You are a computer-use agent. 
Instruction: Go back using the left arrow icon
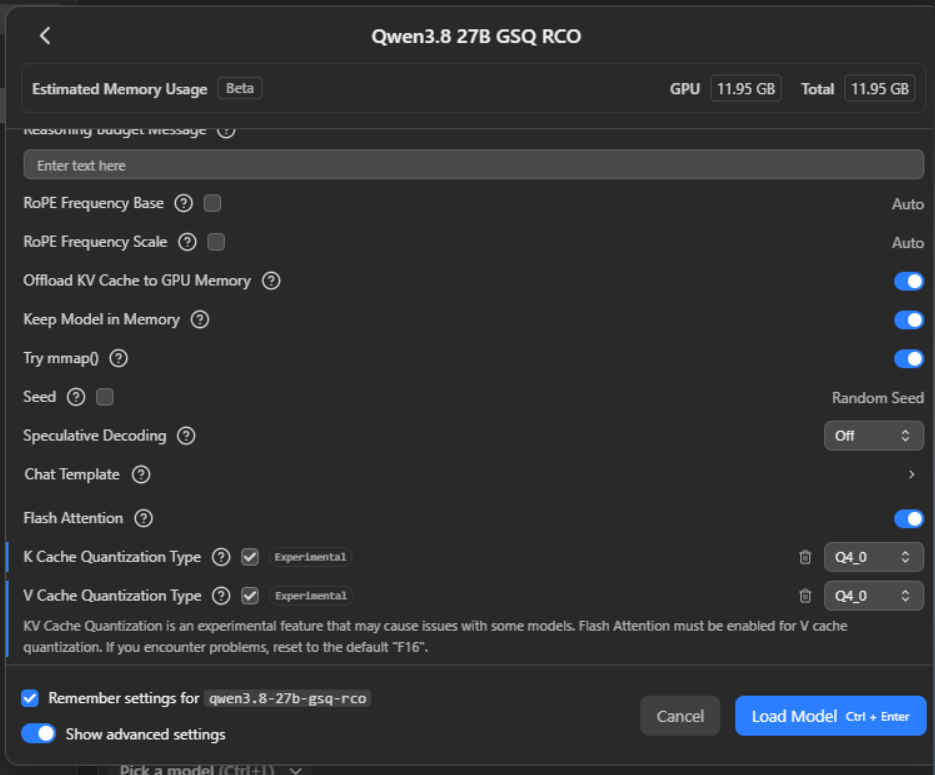(45, 36)
